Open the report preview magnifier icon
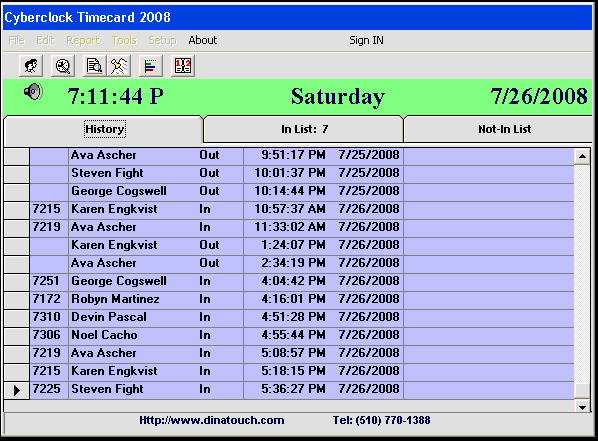 pos(94,66)
